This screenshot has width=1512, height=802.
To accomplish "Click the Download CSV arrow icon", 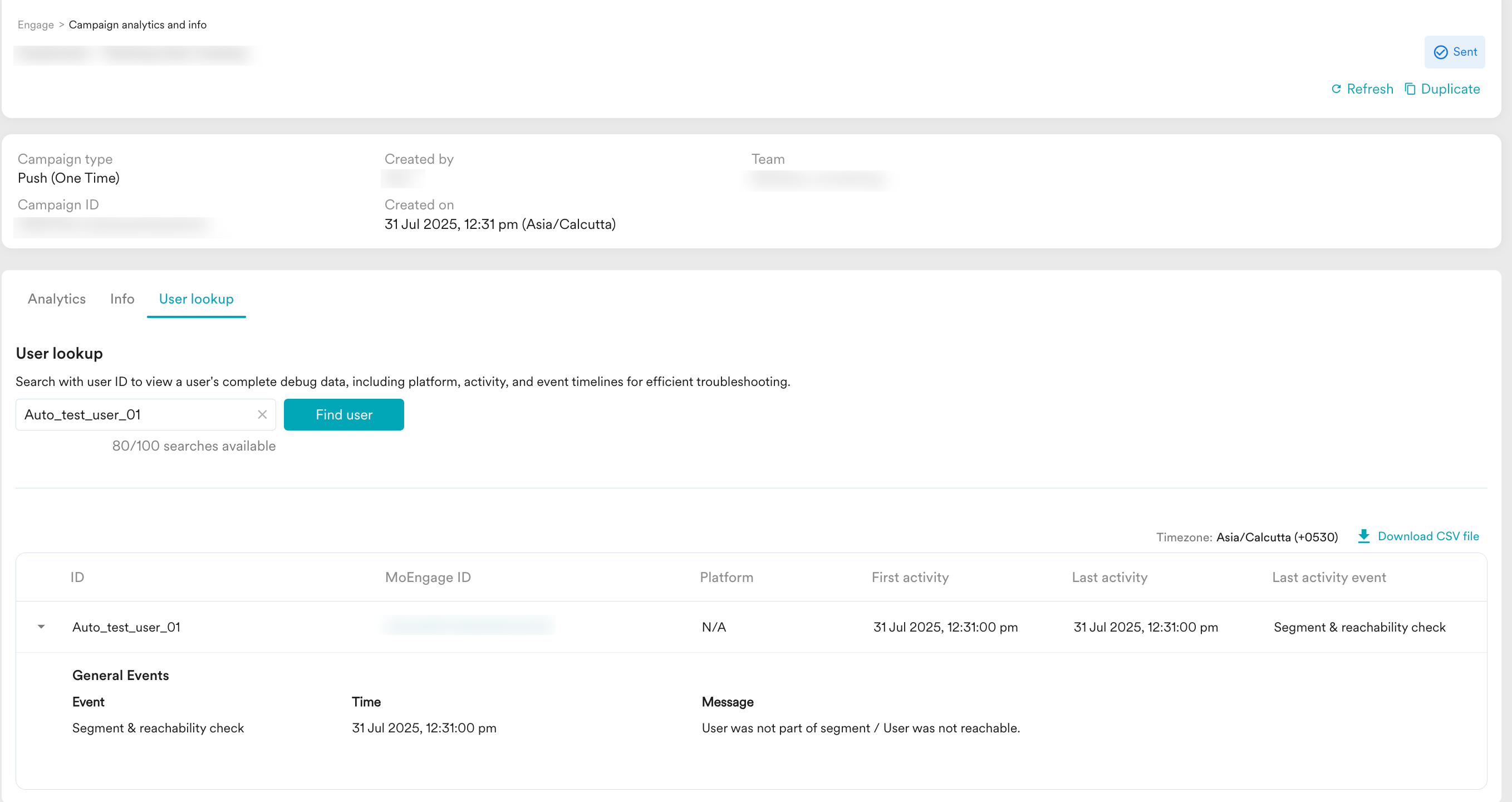I will pyautogui.click(x=1363, y=536).
